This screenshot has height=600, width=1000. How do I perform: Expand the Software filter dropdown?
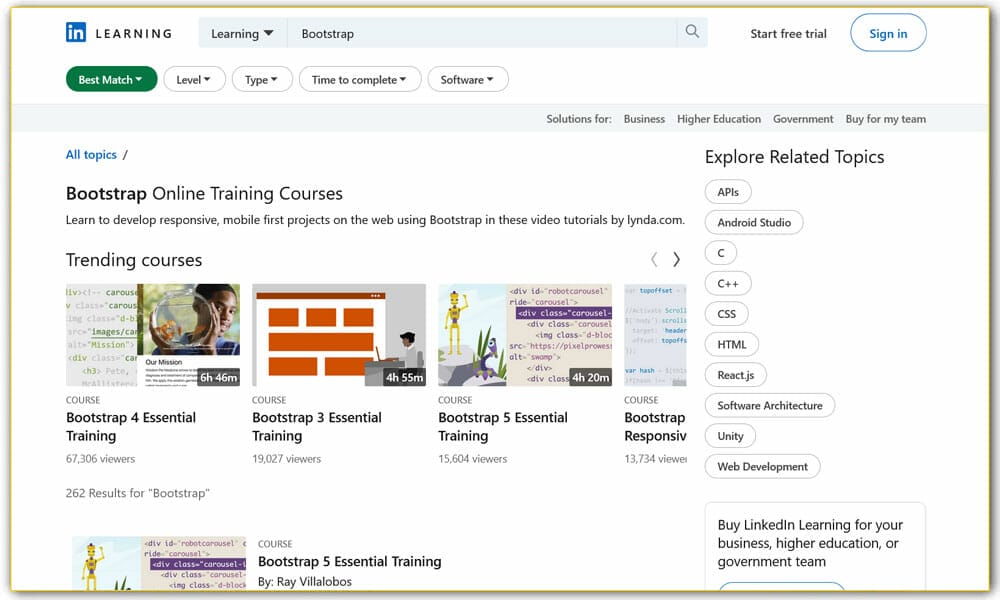click(468, 79)
